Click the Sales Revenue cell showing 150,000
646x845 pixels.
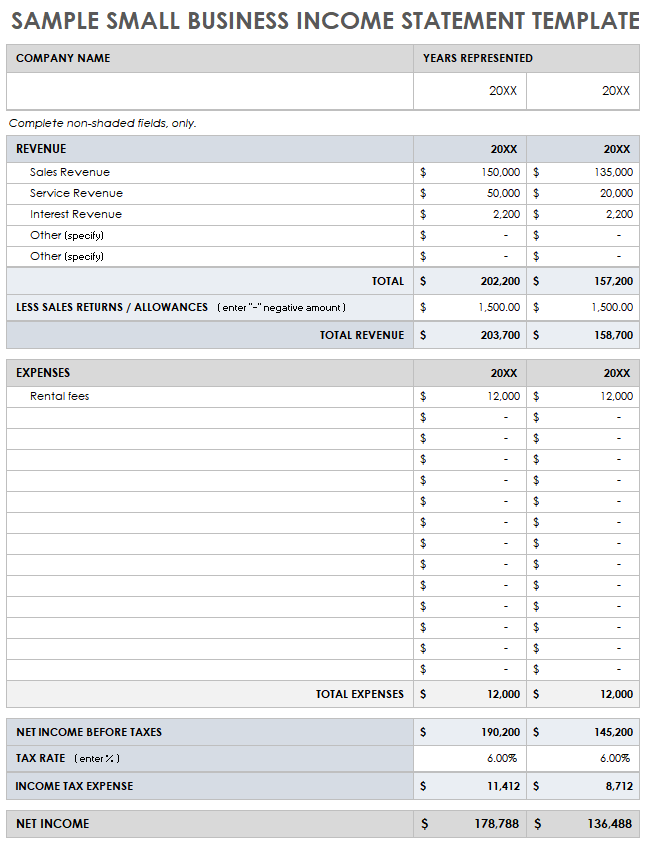click(x=500, y=172)
